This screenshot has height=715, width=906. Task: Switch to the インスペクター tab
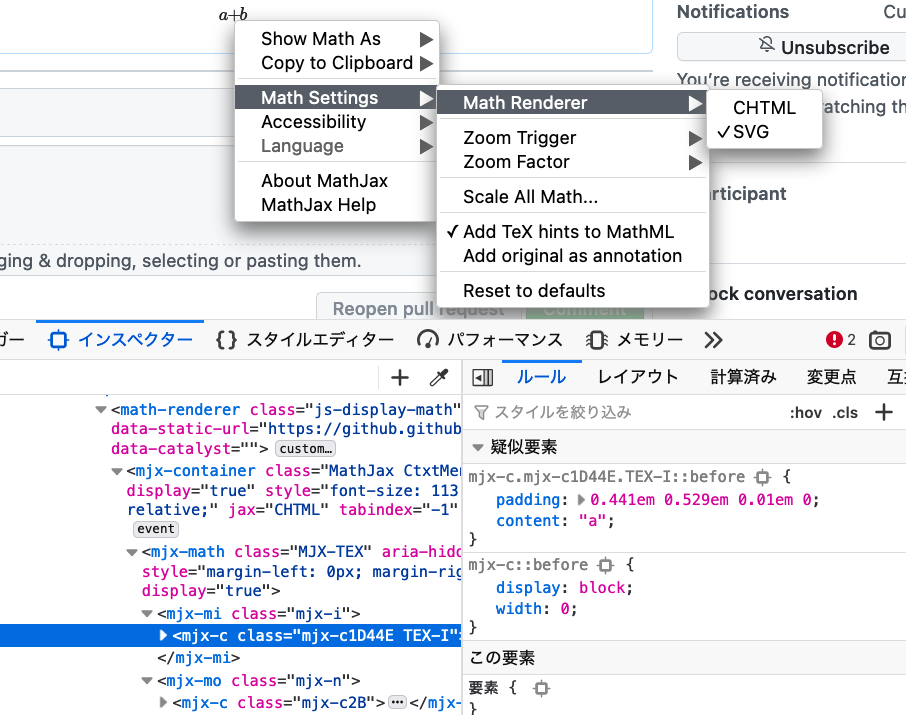point(120,340)
